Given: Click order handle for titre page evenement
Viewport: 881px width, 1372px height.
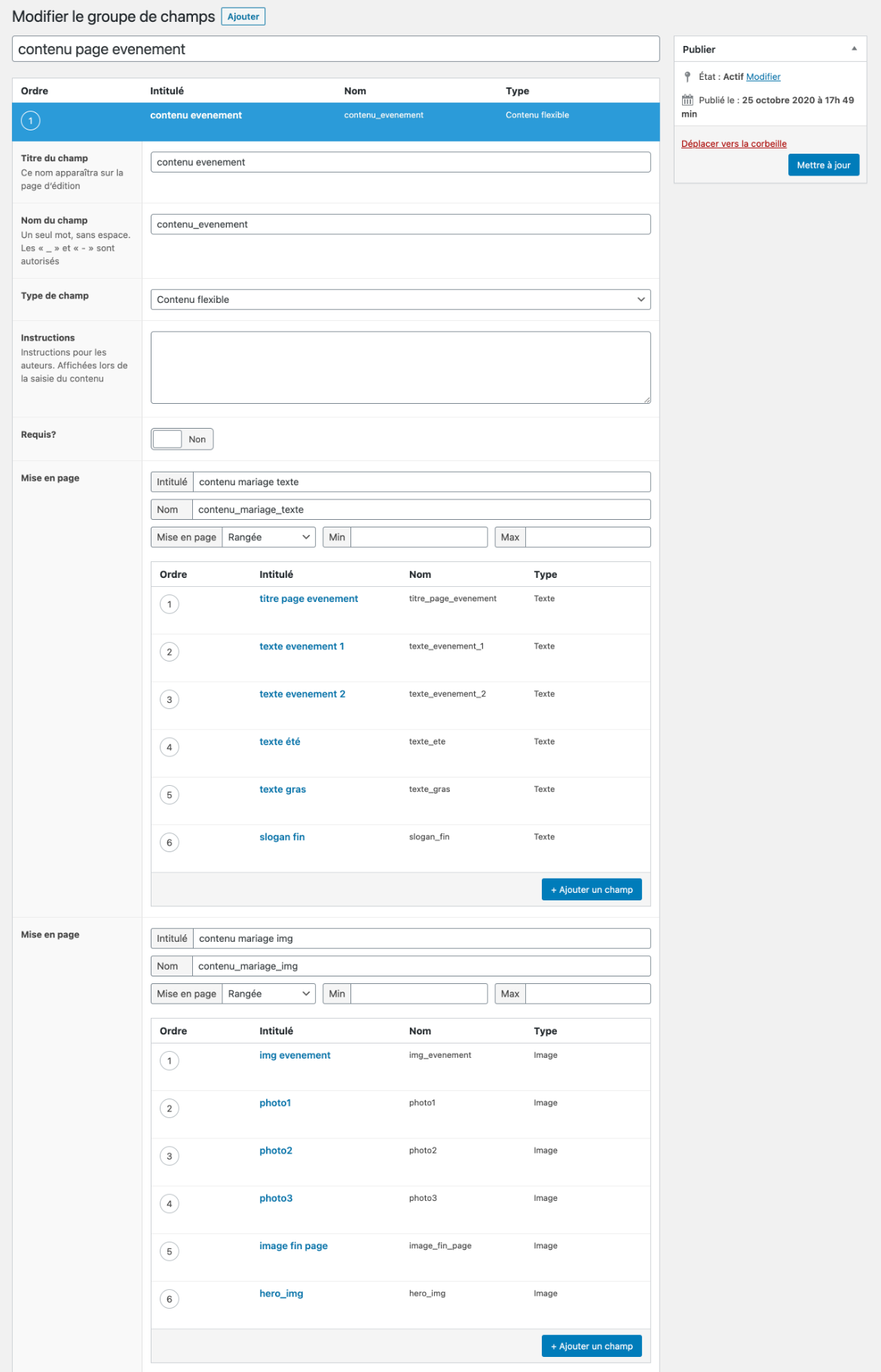Looking at the screenshot, I should [170, 604].
